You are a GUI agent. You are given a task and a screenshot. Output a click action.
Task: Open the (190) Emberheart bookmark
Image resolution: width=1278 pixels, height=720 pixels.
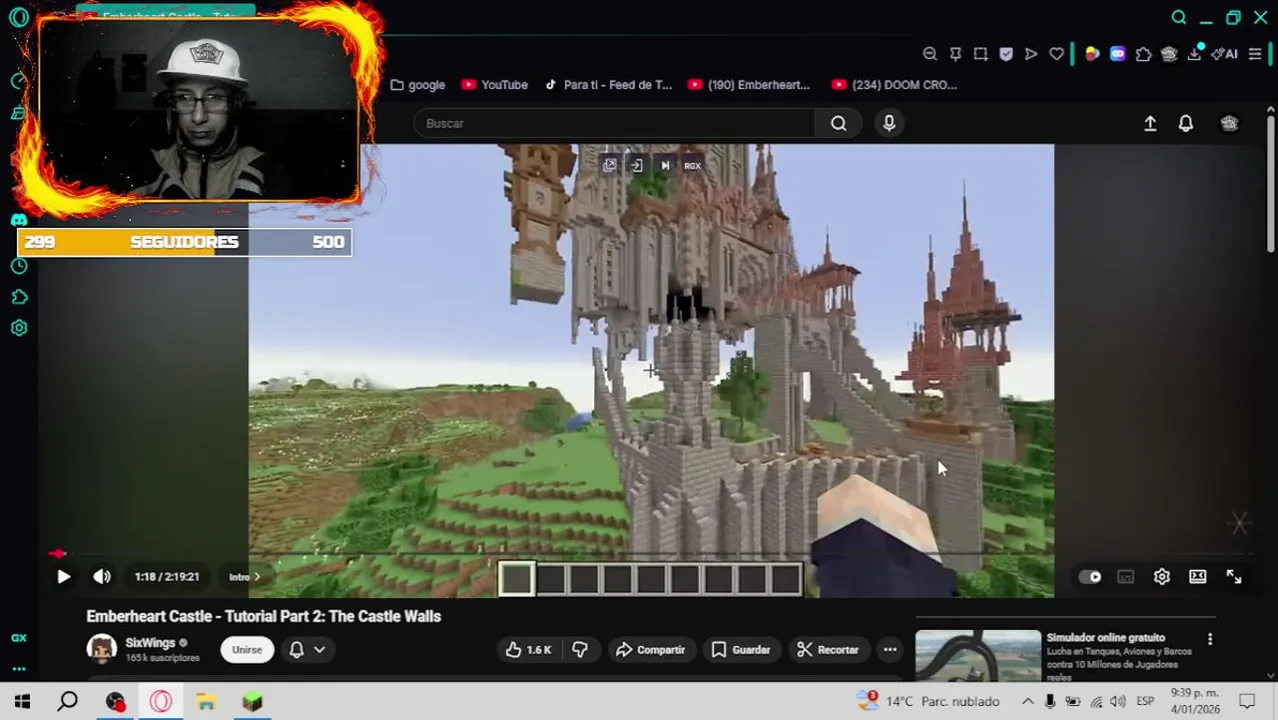[x=749, y=85]
